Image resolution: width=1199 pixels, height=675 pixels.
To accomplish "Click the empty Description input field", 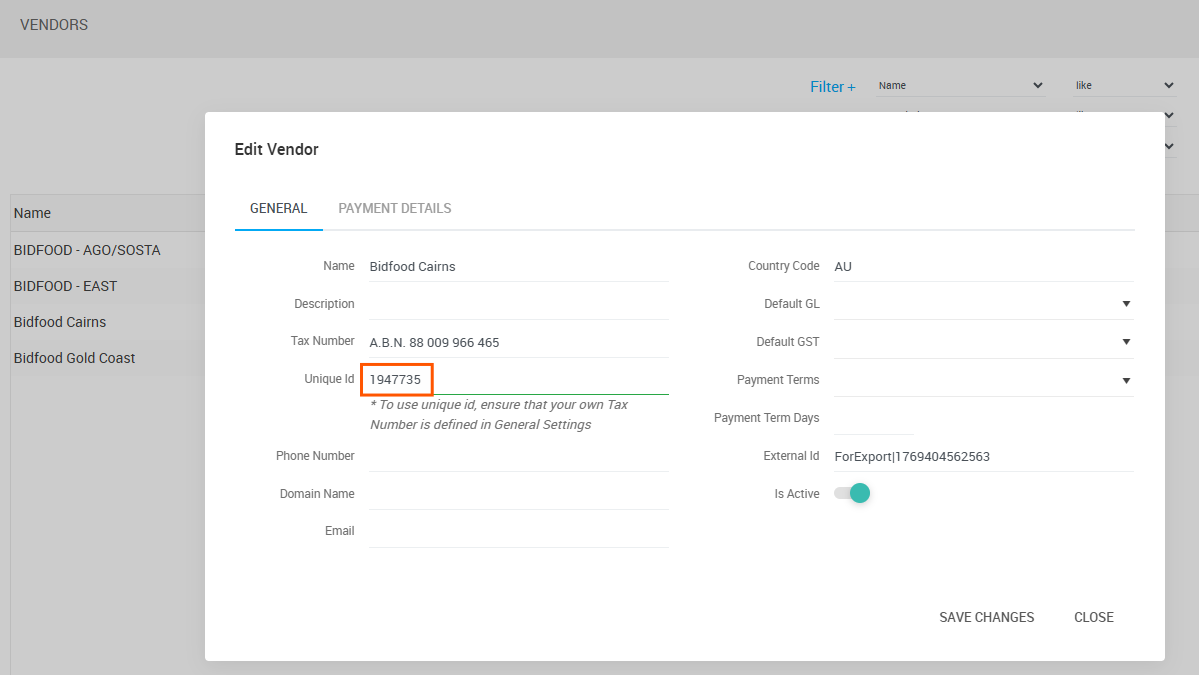I will pyautogui.click(x=518, y=304).
